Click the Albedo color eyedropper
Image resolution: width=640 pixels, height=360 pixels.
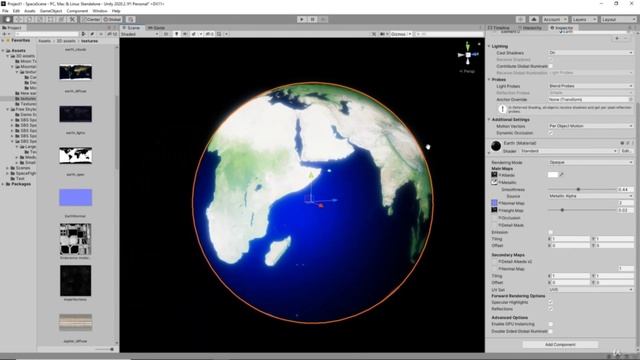coord(562,175)
